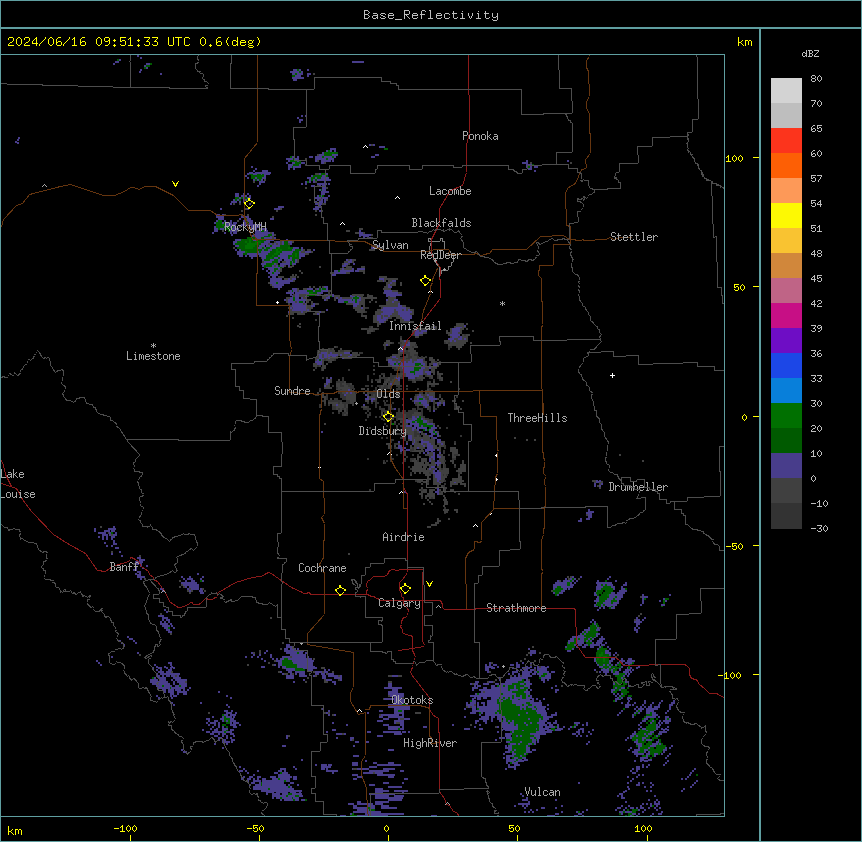
Task: Click the yellow diamond marker above Calgary label
Action: click(405, 589)
